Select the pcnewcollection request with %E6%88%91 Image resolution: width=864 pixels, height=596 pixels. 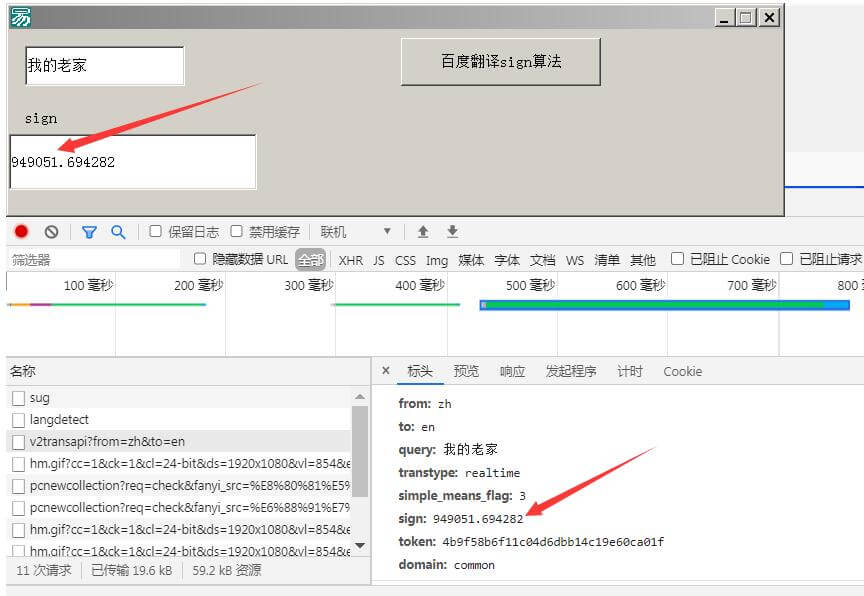[179, 508]
